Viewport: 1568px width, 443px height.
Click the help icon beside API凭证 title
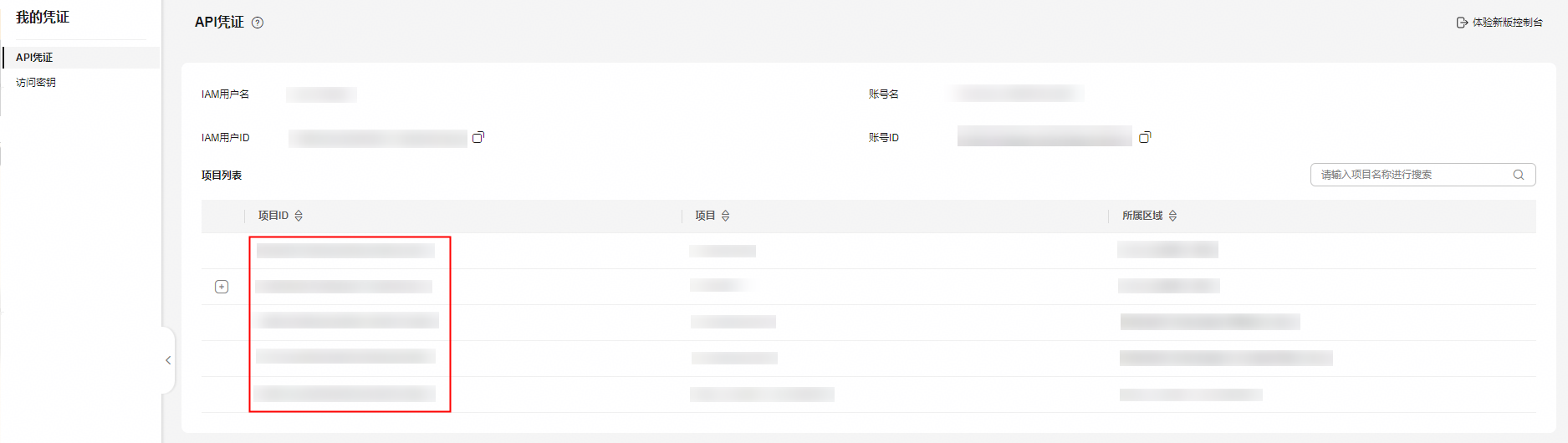[258, 23]
